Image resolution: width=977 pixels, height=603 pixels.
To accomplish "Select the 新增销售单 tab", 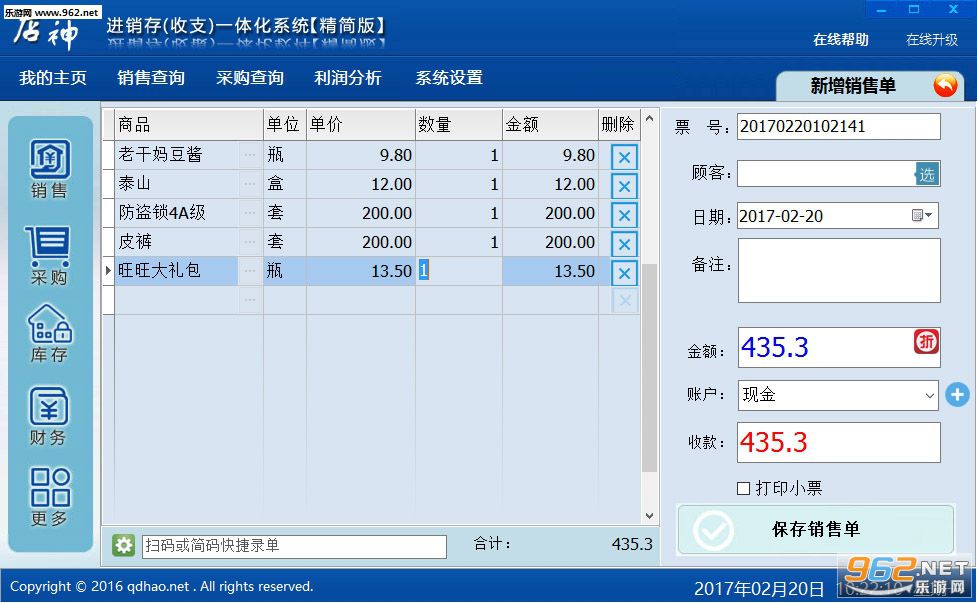I will point(870,86).
